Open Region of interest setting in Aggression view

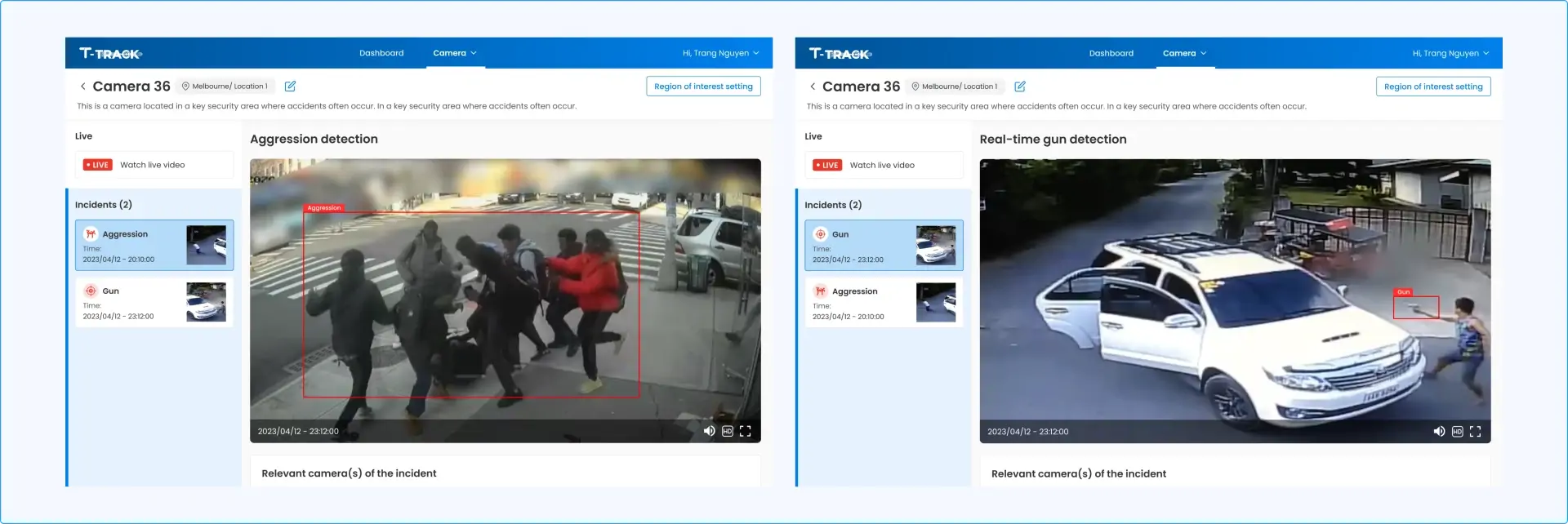[703, 87]
